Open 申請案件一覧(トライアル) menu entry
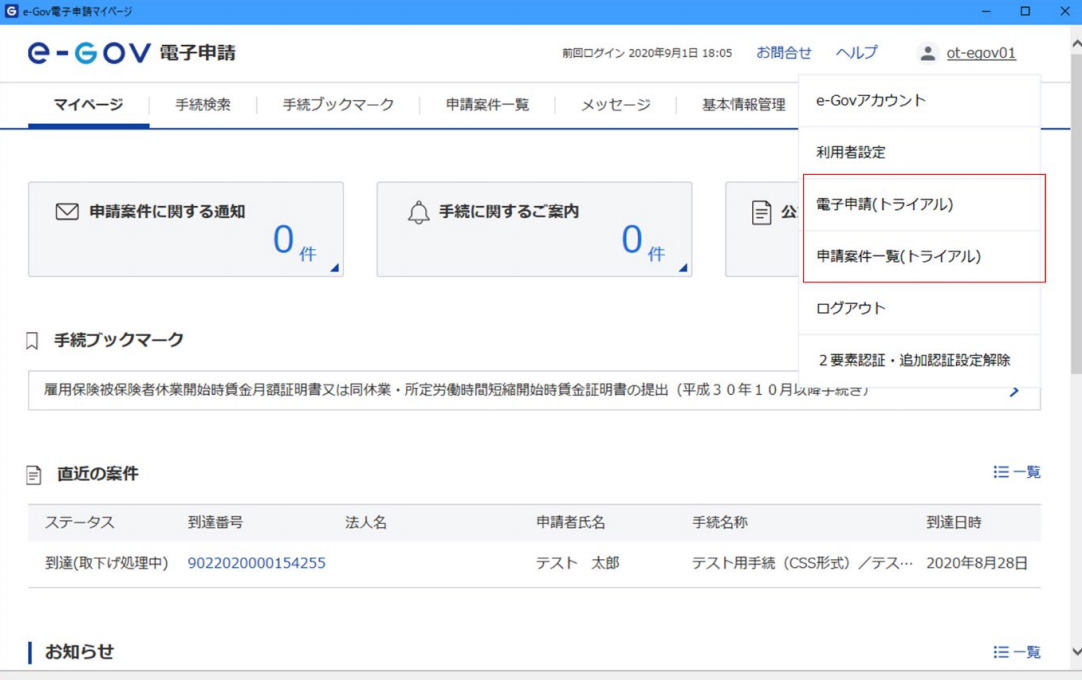 [919, 256]
